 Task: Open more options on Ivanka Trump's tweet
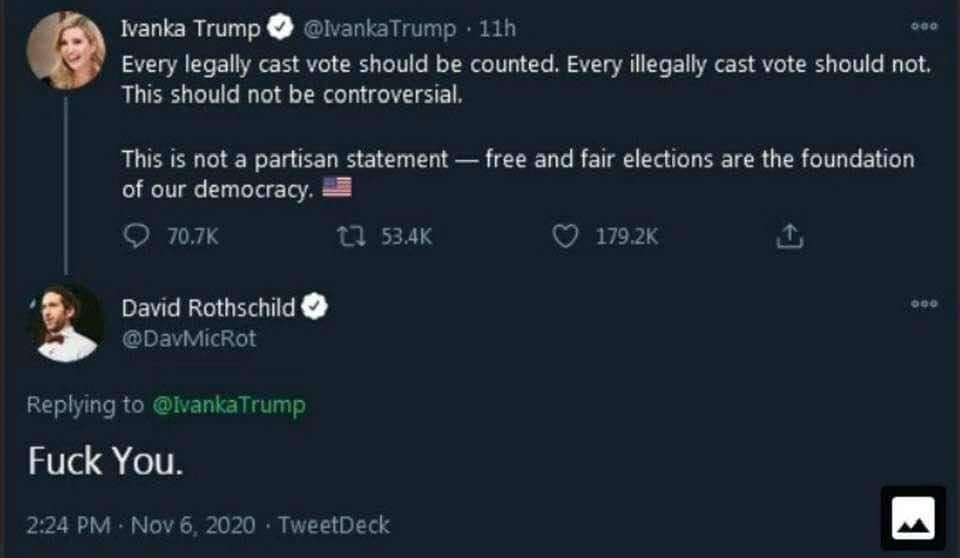click(x=924, y=27)
